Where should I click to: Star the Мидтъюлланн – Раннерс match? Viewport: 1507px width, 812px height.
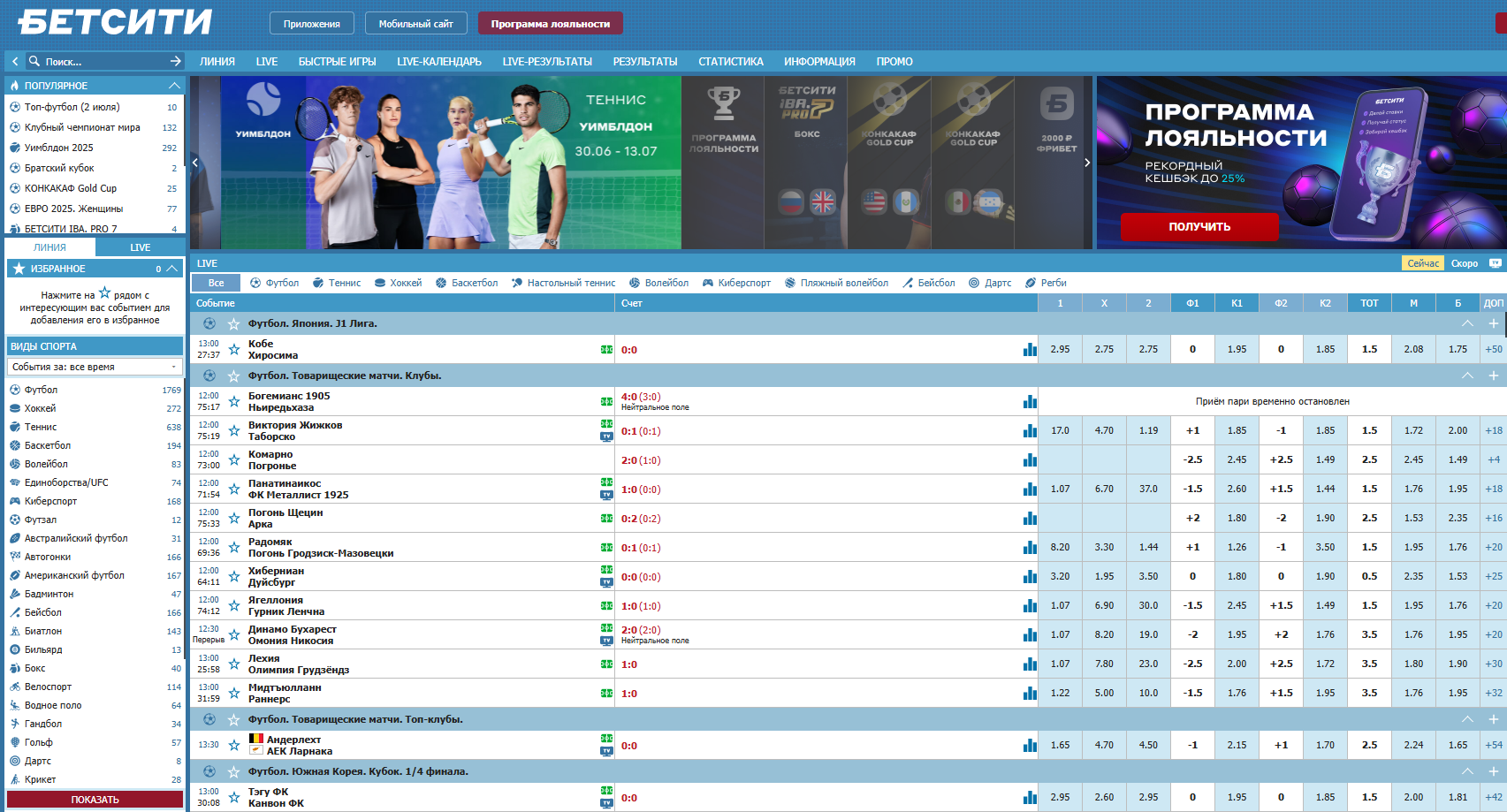click(234, 693)
